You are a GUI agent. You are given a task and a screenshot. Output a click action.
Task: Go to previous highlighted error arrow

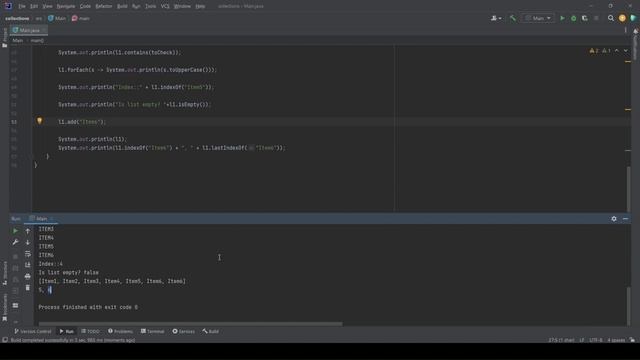617,51
